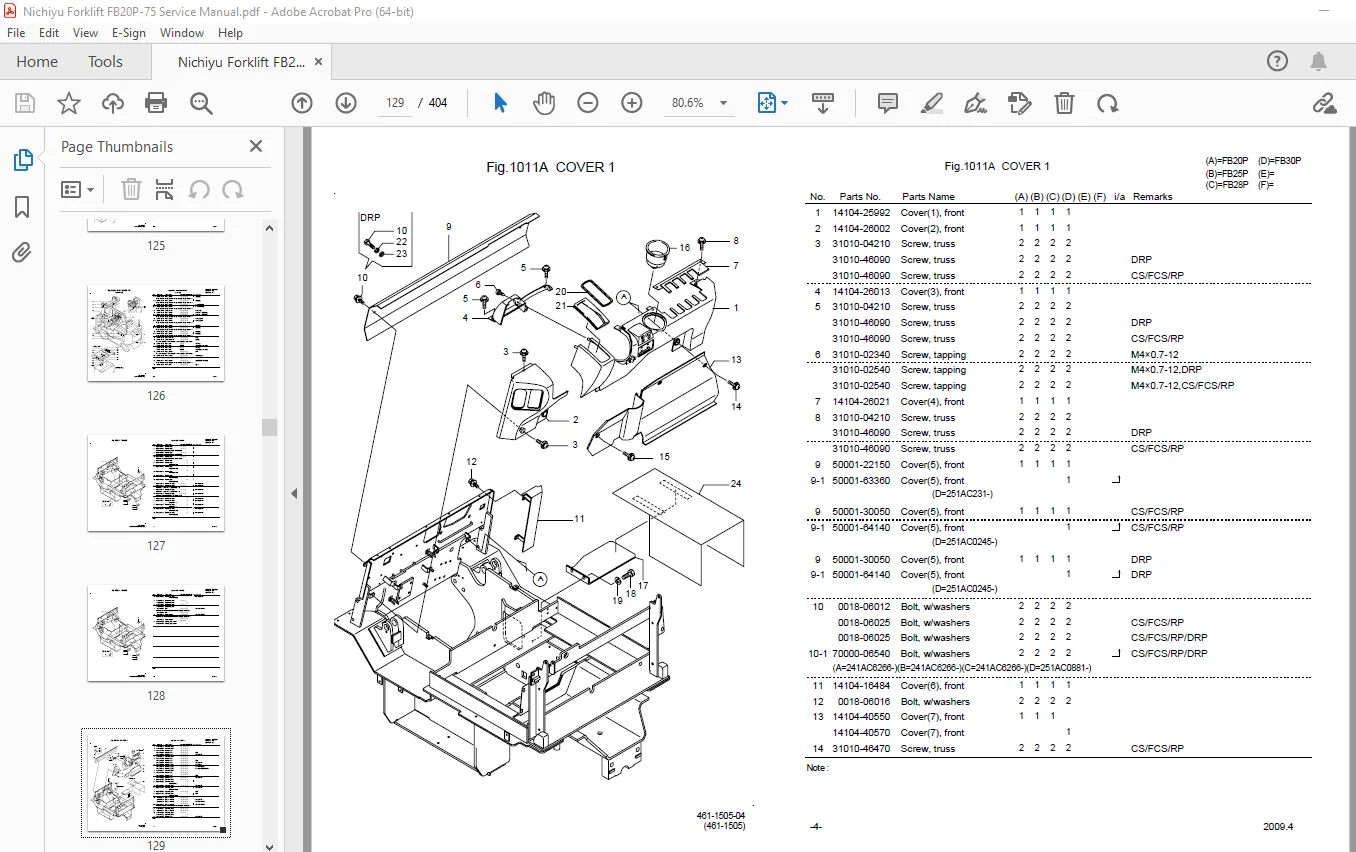The width and height of the screenshot is (1356, 852).
Task: Select the arrow selection tool
Action: click(501, 103)
